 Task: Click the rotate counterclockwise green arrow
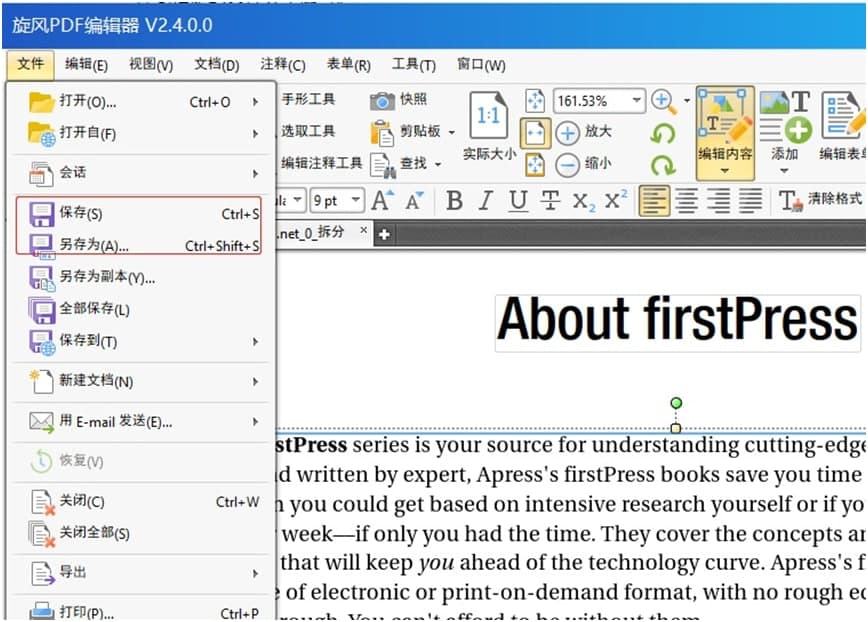pyautogui.click(x=663, y=133)
